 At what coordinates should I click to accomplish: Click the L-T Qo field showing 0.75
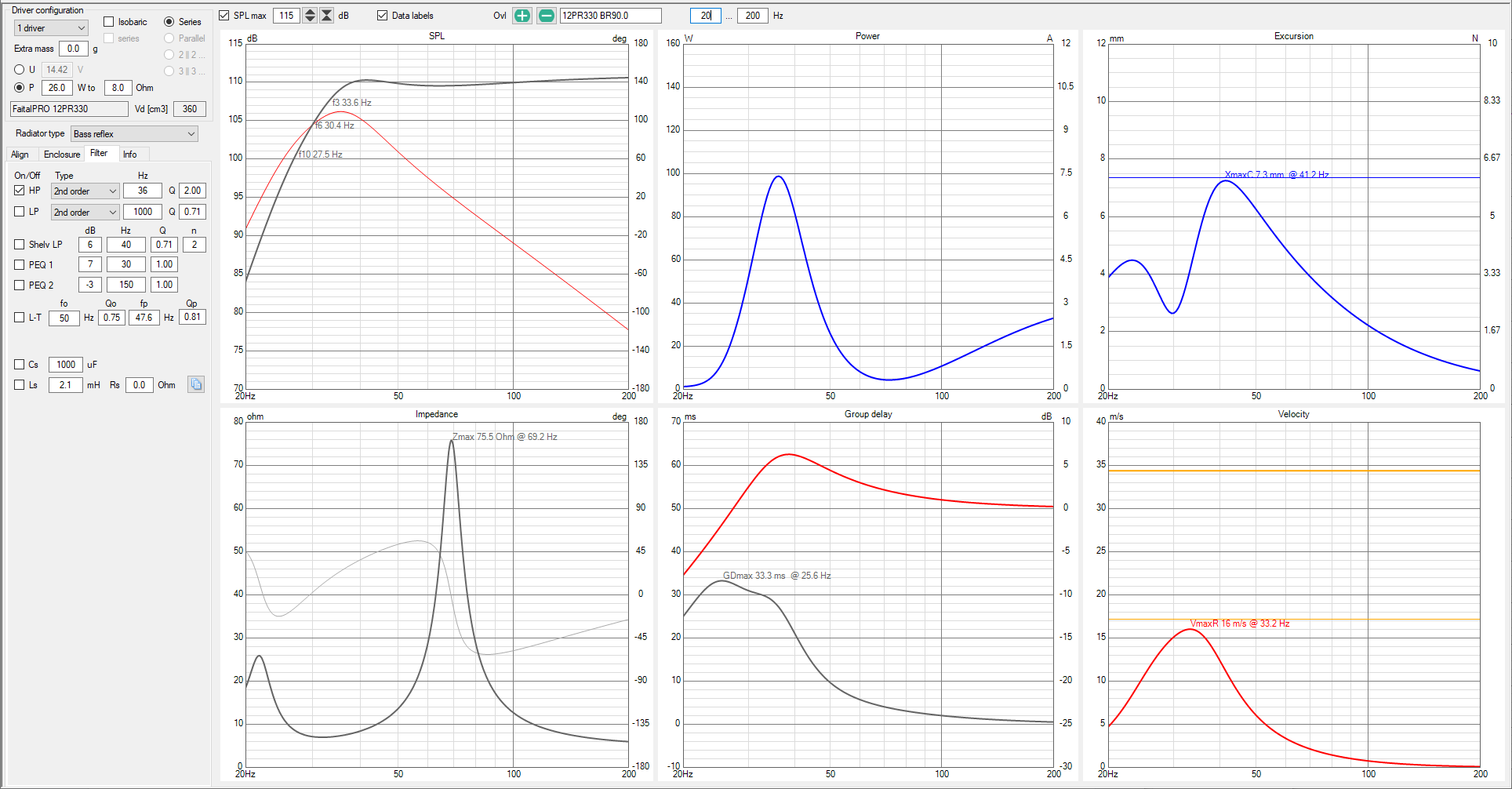click(x=112, y=318)
